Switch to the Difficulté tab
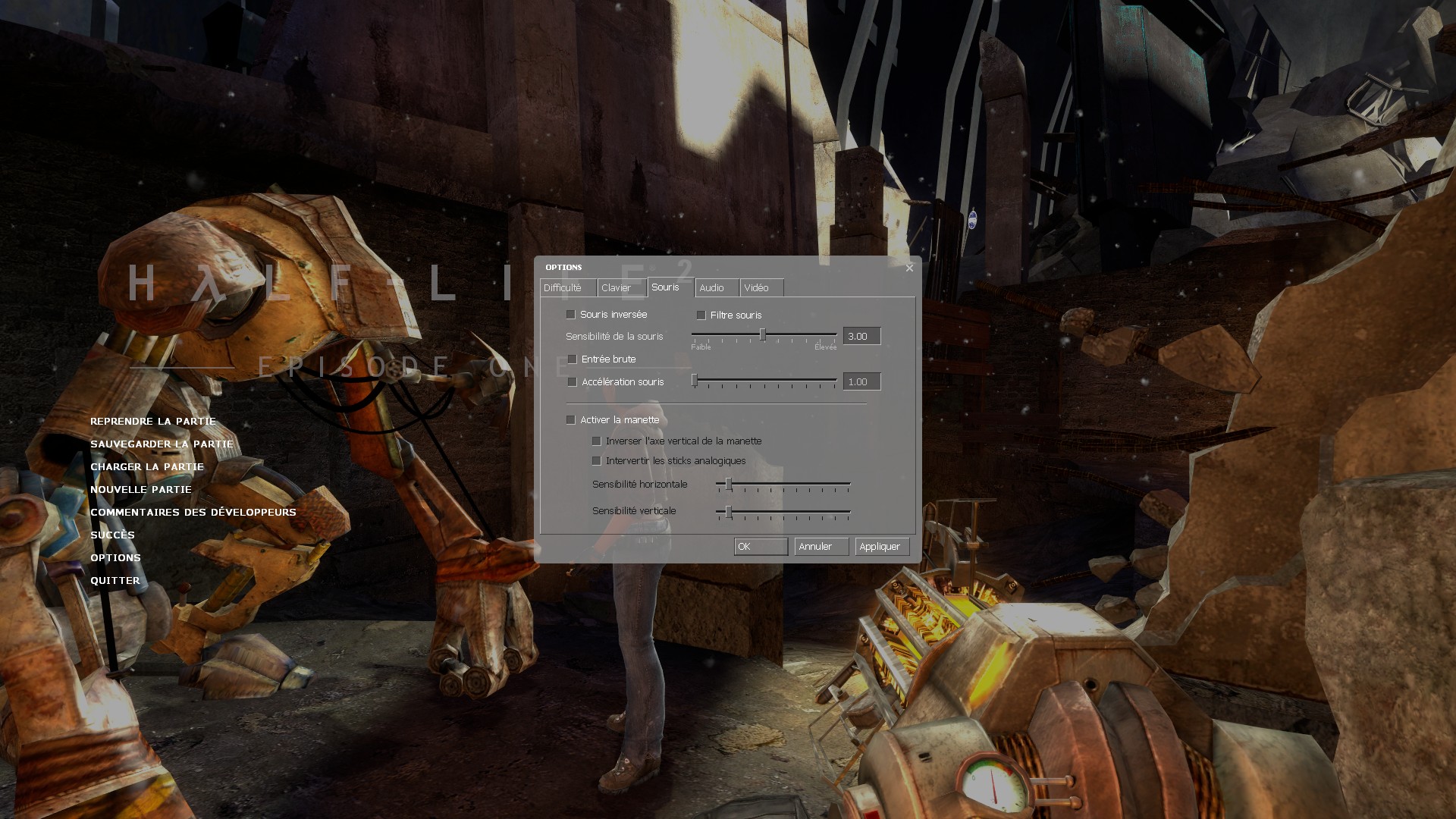The image size is (1456, 819). [x=563, y=288]
